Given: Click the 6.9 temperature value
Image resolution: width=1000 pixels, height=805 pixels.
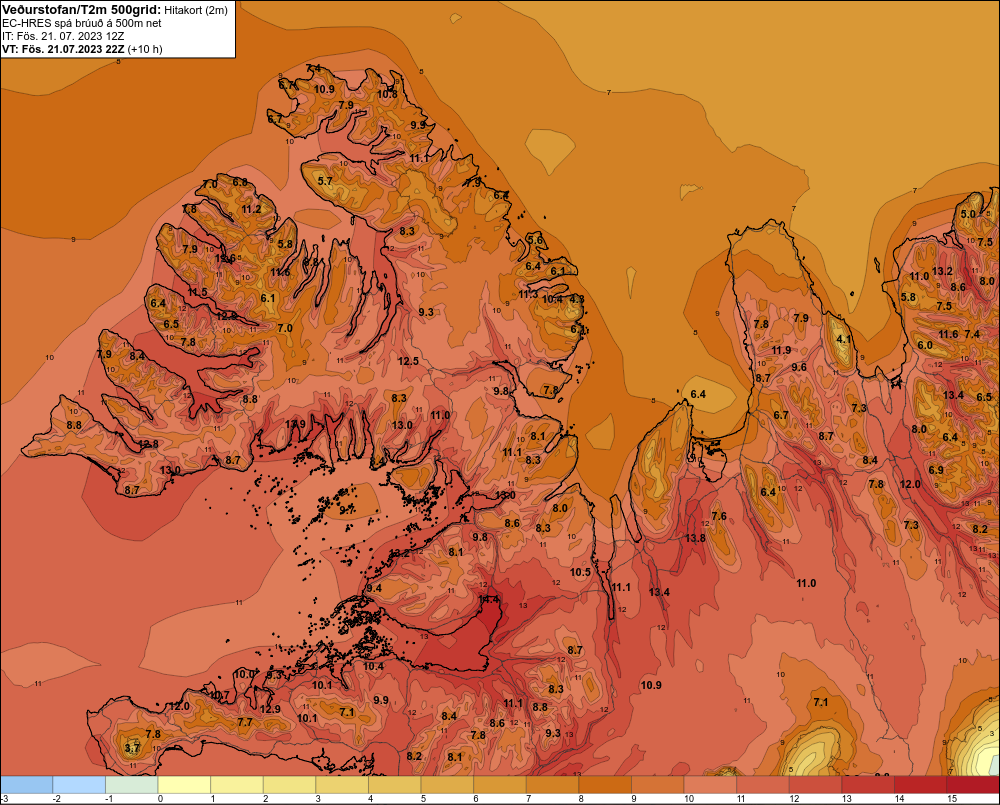Looking at the screenshot, I should pyautogui.click(x=936, y=470).
